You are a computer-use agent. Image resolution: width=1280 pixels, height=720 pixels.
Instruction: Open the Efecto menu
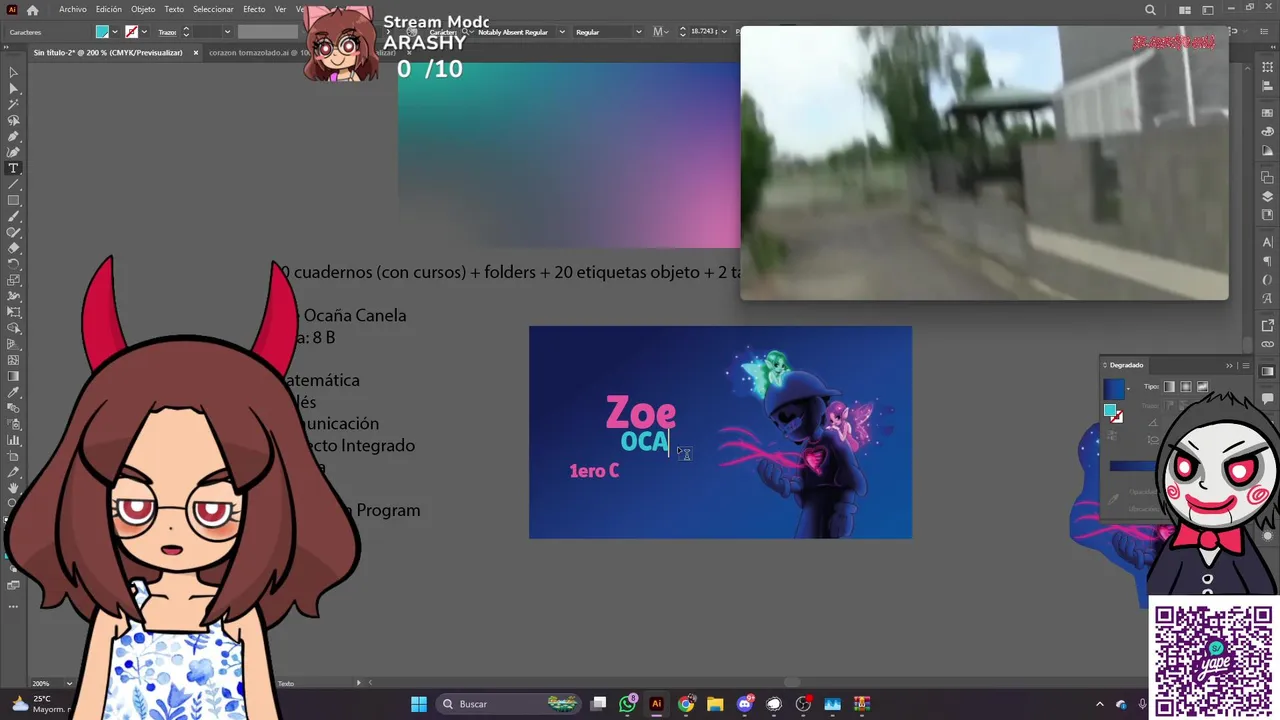[x=254, y=9]
